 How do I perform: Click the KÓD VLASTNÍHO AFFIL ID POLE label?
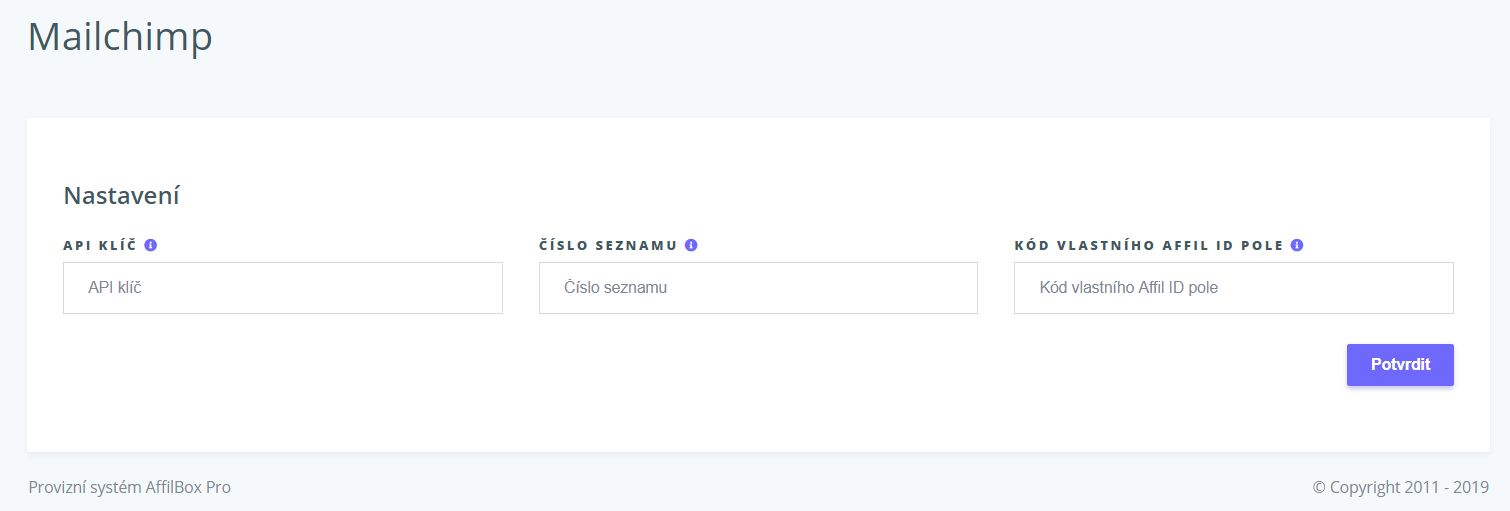pos(1149,245)
